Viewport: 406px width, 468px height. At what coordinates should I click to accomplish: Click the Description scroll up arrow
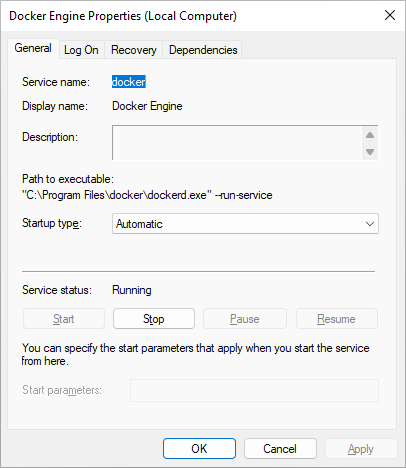370,135
